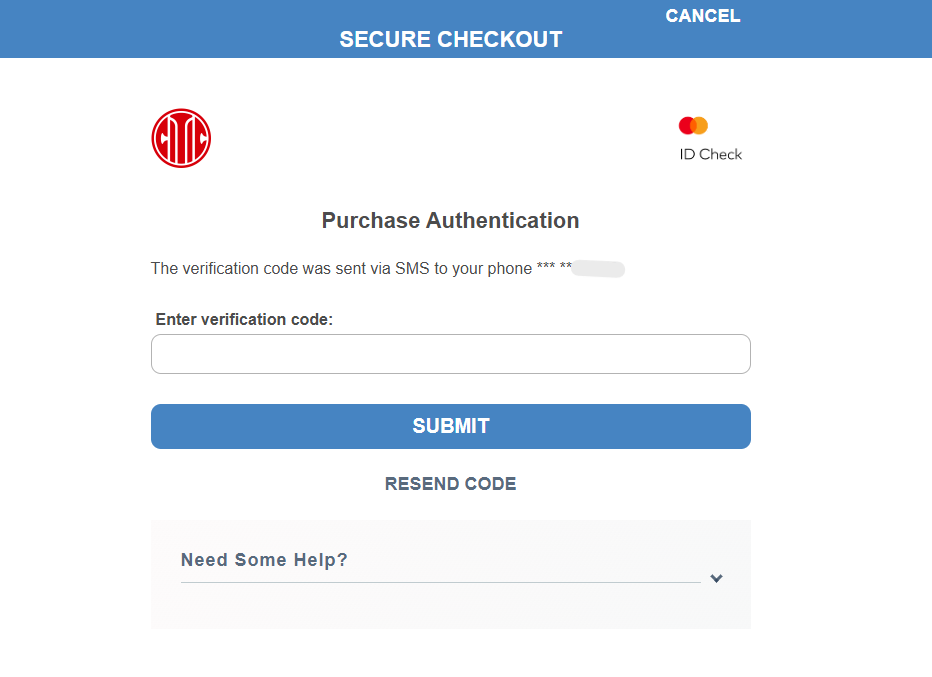Click the orange circle of the Mastercard logo

[x=701, y=125]
